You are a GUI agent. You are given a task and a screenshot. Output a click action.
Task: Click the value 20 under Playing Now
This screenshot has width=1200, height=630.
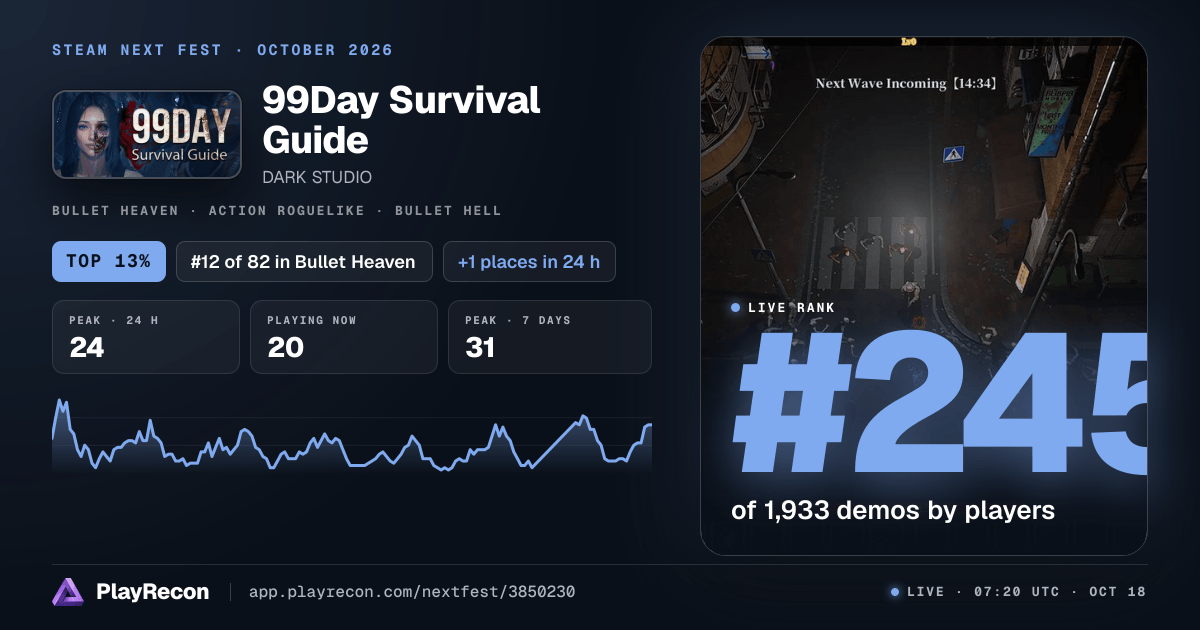pyautogui.click(x=285, y=348)
